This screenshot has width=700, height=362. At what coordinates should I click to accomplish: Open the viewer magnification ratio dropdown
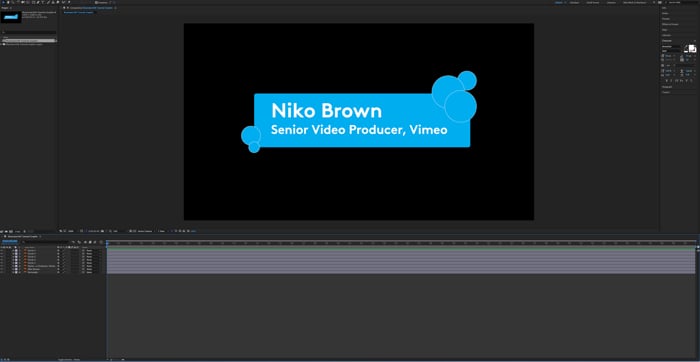pos(71,231)
